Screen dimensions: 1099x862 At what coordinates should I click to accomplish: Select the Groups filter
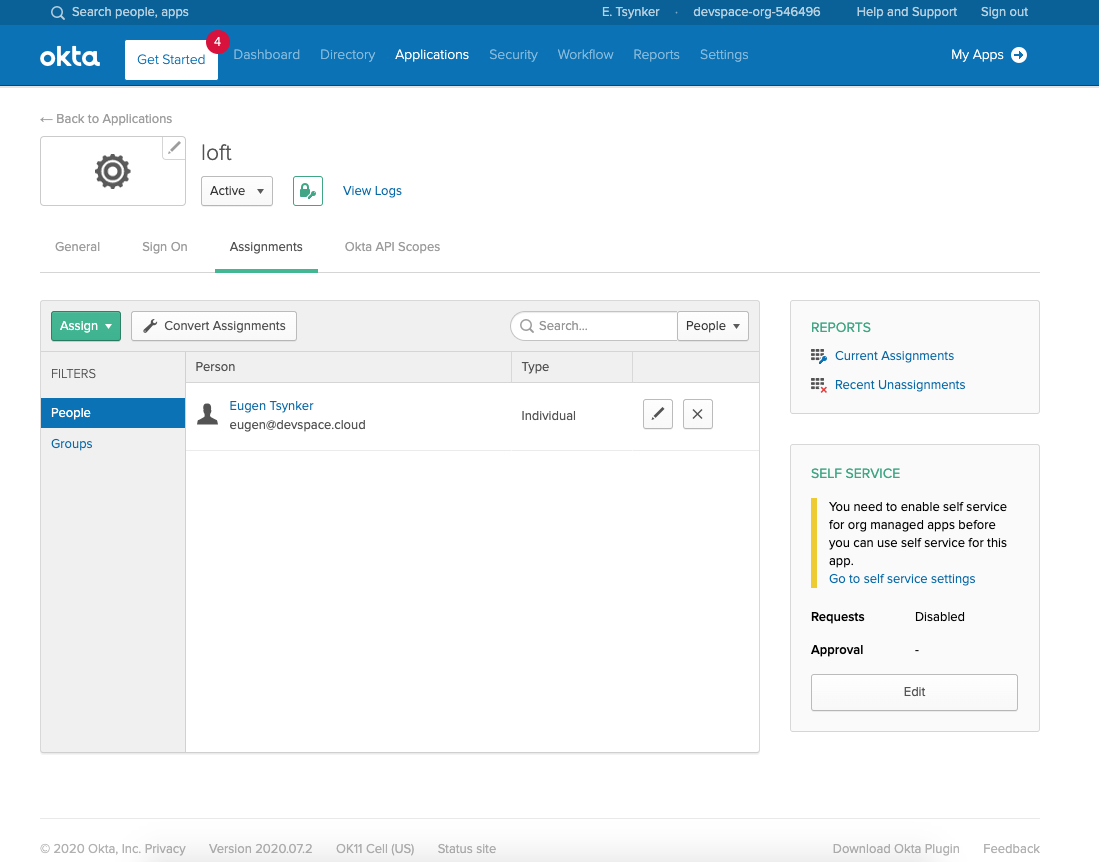[x=71, y=443]
